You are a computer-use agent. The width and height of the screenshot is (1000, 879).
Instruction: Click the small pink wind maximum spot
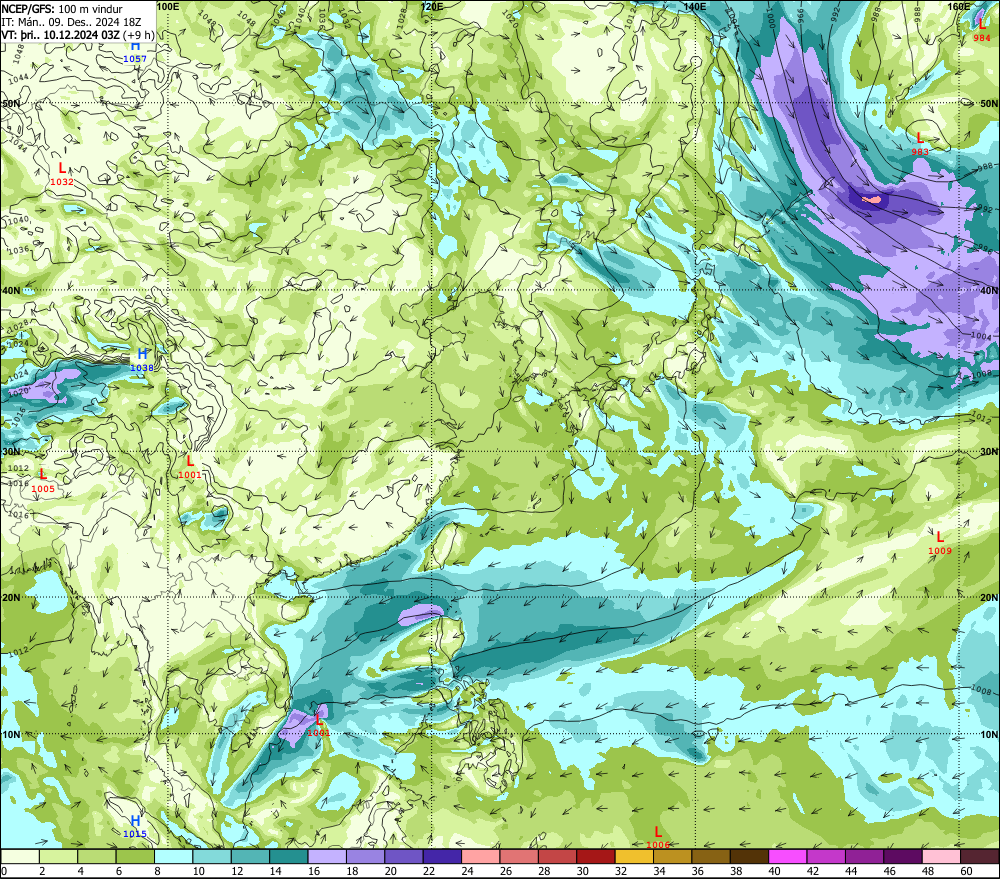(x=872, y=200)
